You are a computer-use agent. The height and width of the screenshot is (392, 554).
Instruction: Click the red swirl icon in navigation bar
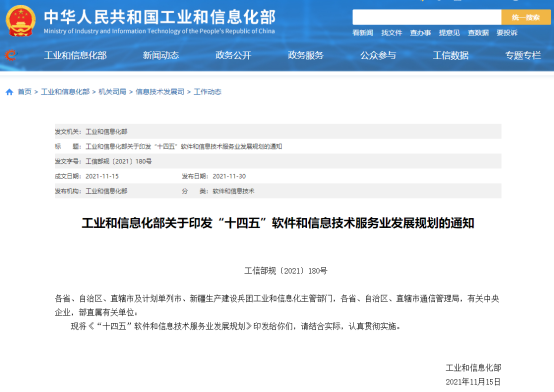coord(11,55)
